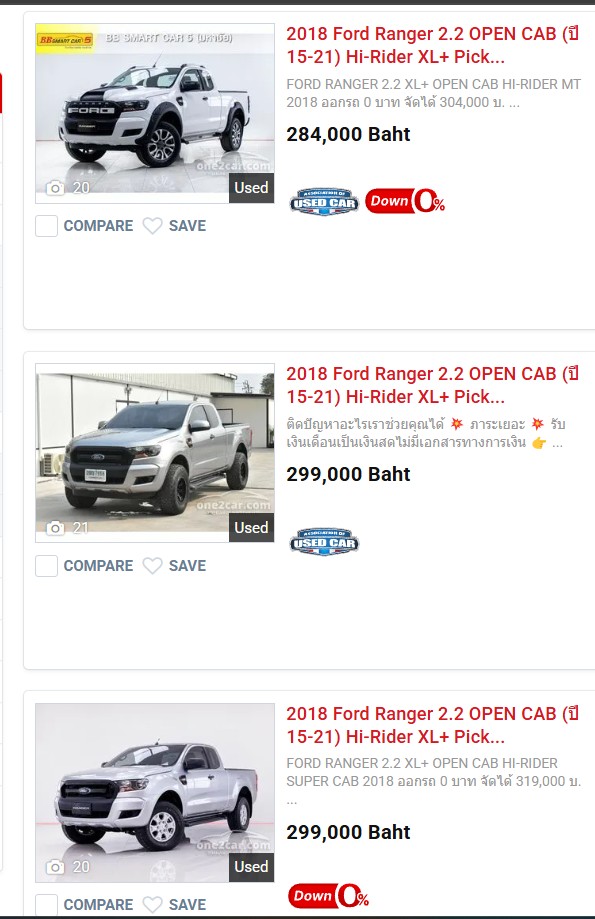Click heart Save icon on silver outdoor Ranger listing
595x919 pixels.
[x=152, y=566]
